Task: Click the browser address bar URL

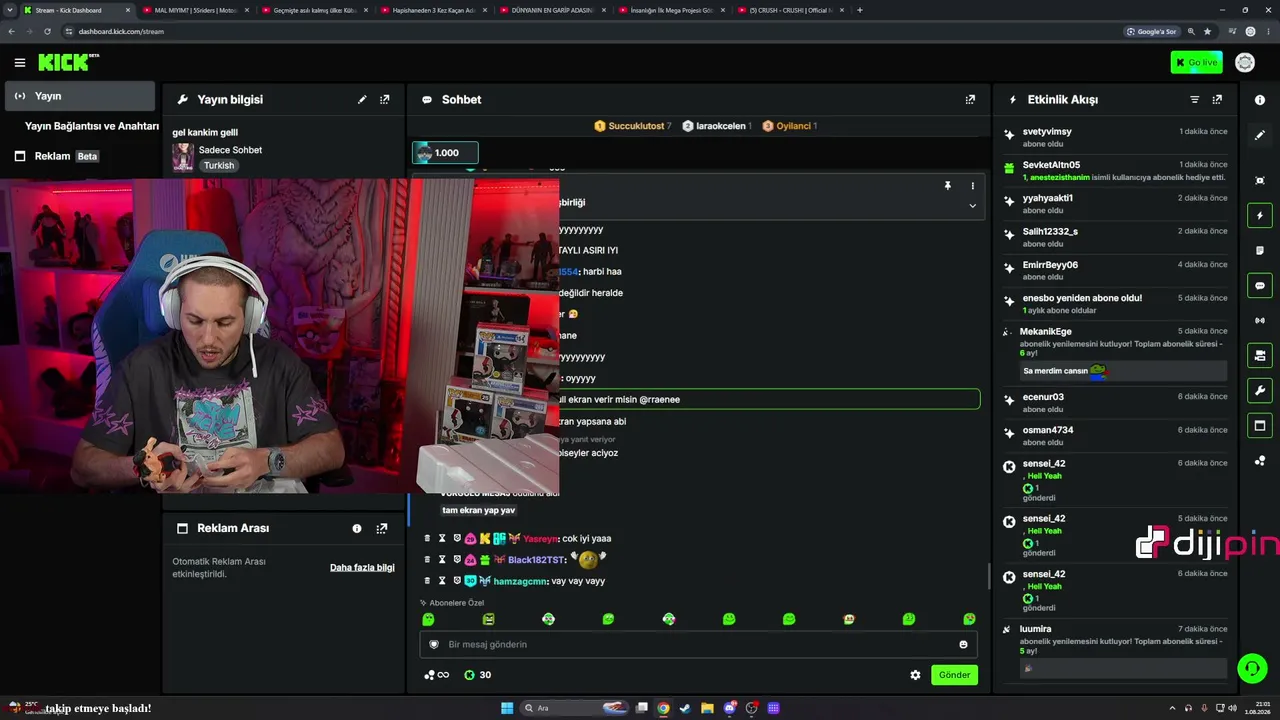Action: tap(121, 31)
